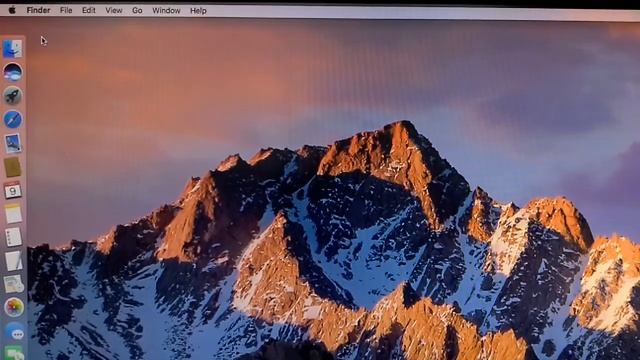
Task: Open the Apple menu
Action: pyautogui.click(x=12, y=10)
